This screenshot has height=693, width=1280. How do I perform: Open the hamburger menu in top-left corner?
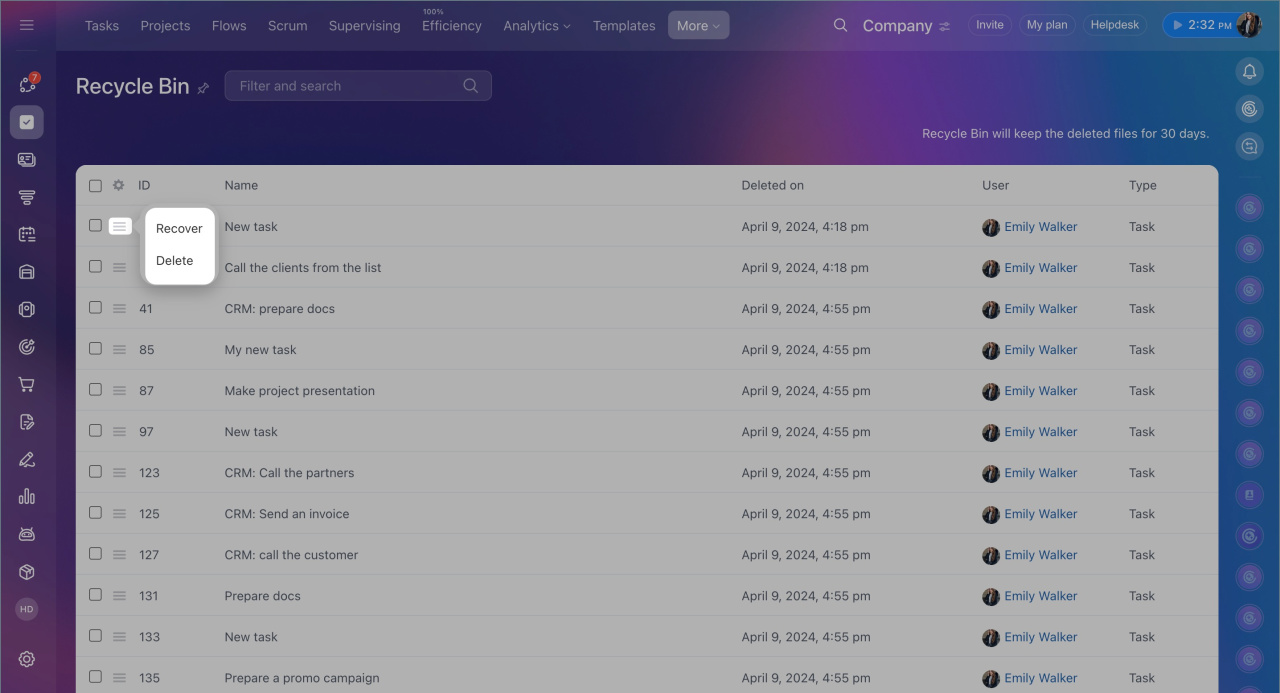(27, 25)
